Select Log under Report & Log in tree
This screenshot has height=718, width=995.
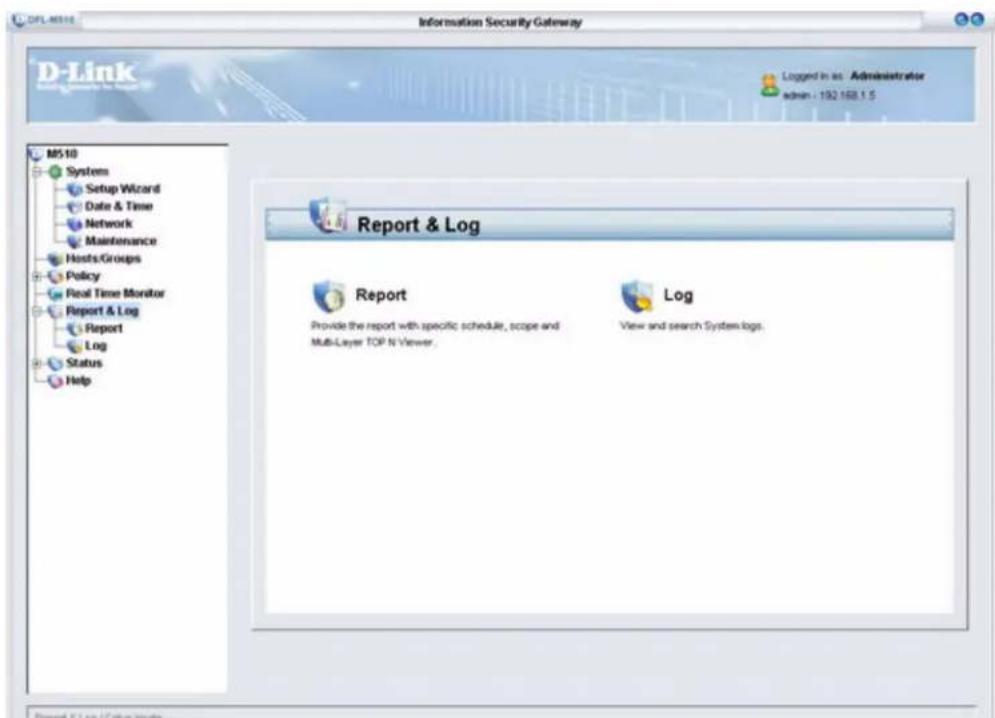(96, 346)
